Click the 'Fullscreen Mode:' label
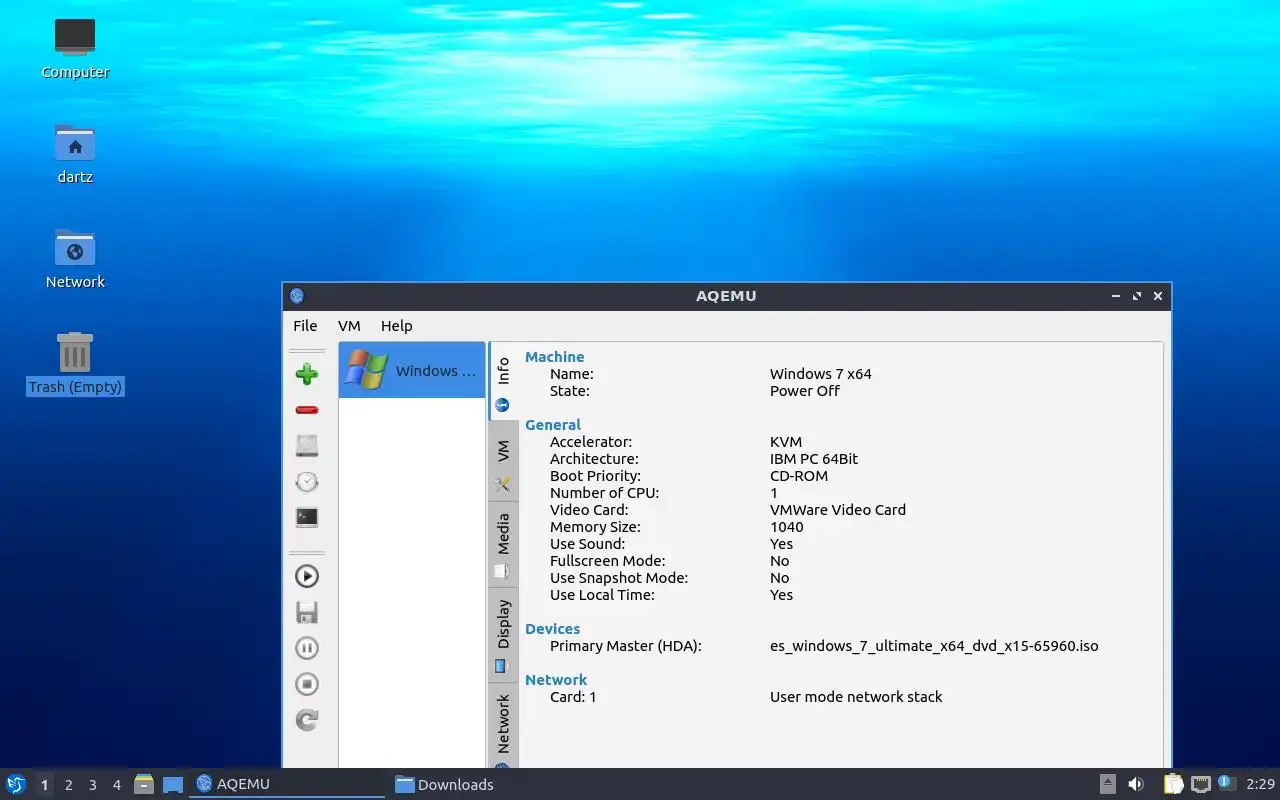Screen dimensions: 1280x800 point(607,561)
